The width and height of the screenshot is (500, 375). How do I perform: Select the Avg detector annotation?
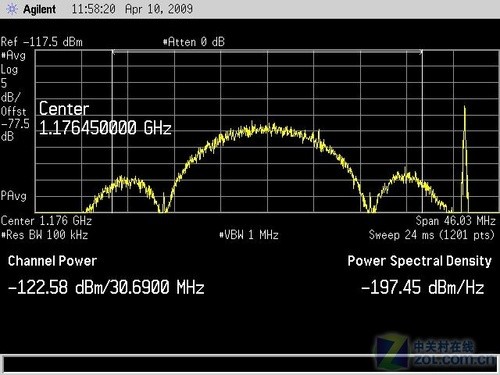coord(13,55)
